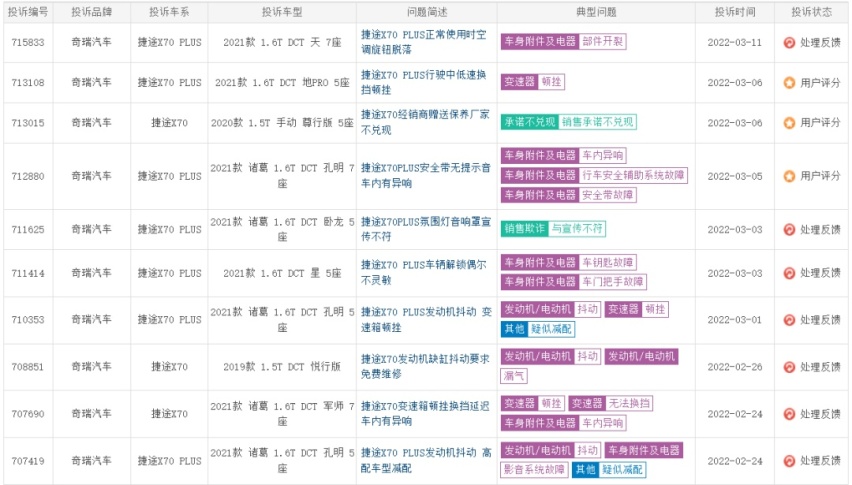This screenshot has height=485, width=852.
Task: Click the 处理反馈 icon for complaint 707419
Action: (x=789, y=461)
